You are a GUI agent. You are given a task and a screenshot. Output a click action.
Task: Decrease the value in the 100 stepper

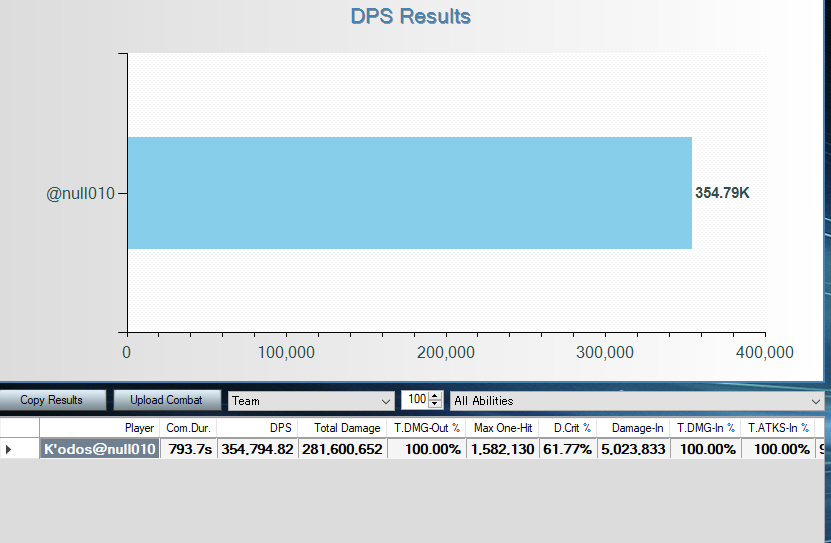click(435, 405)
